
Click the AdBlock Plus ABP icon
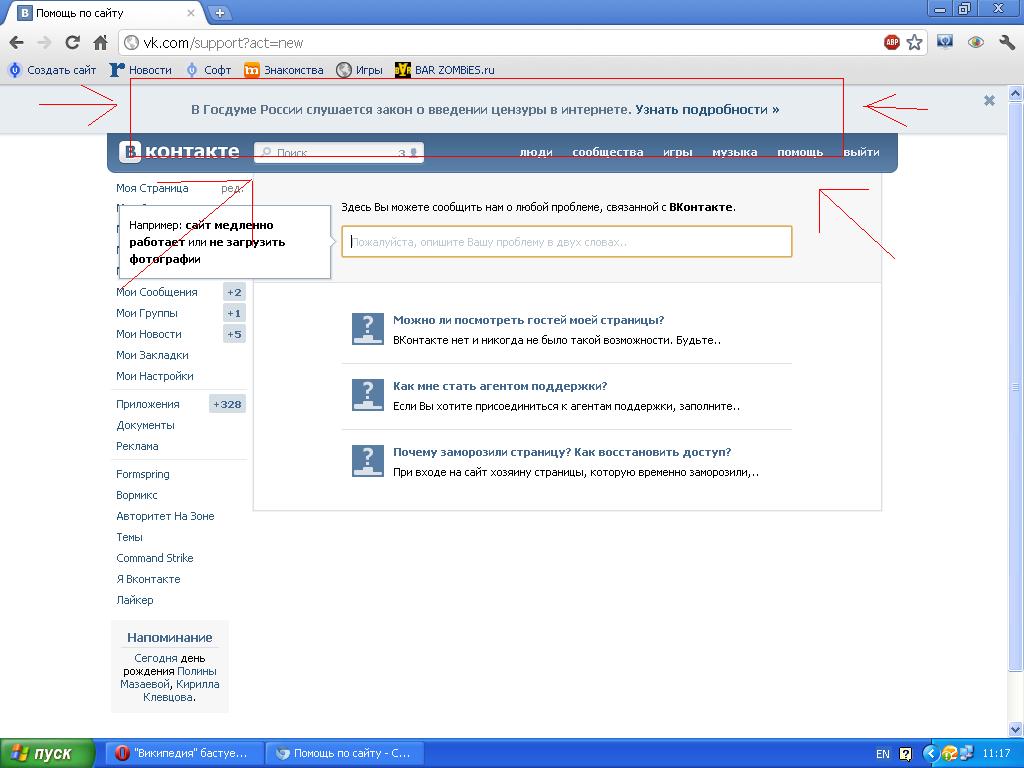point(891,43)
